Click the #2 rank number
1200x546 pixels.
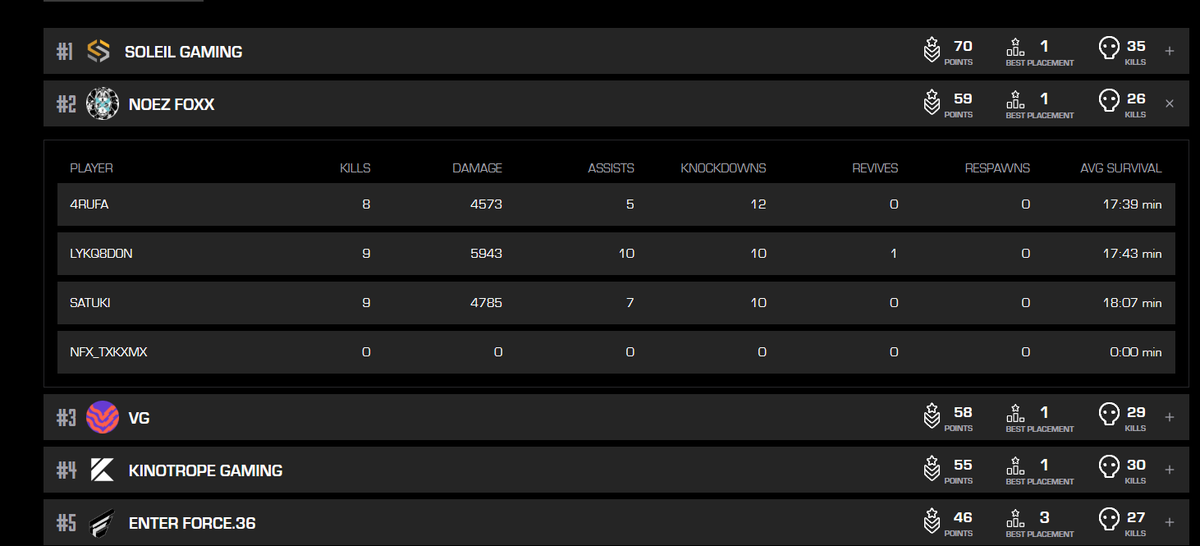[66, 104]
